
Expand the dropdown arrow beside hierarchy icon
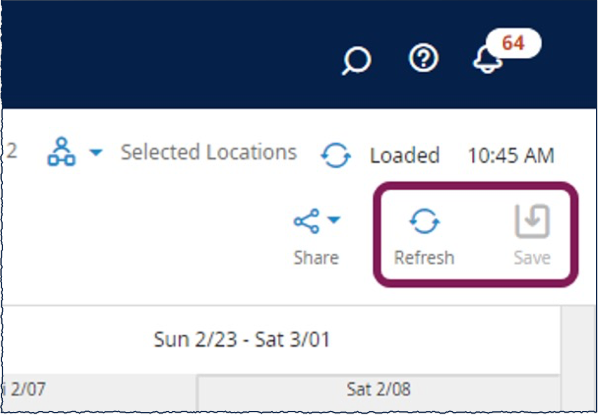(96, 153)
